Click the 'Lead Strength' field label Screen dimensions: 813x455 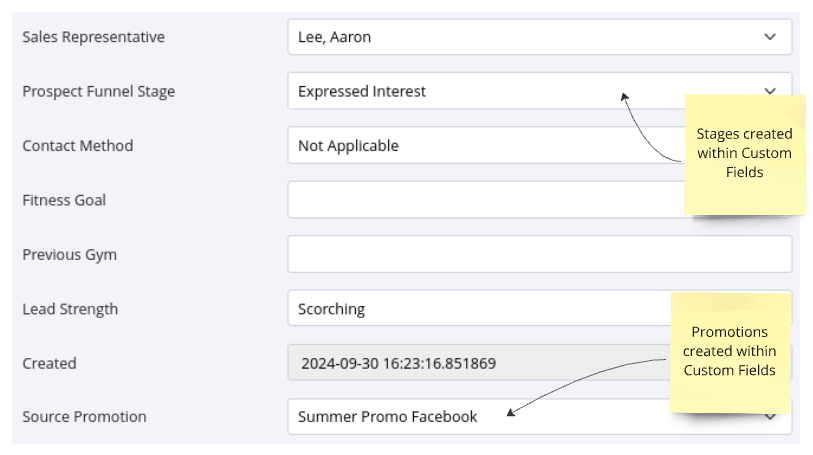coord(70,309)
